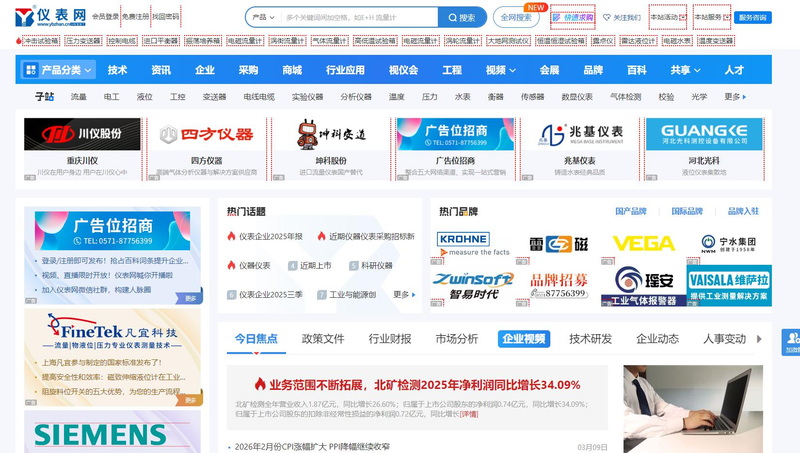Click flame icon beside 仪表企业2025年报
Image resolution: width=800 pixels, height=453 pixels.
click(x=231, y=236)
